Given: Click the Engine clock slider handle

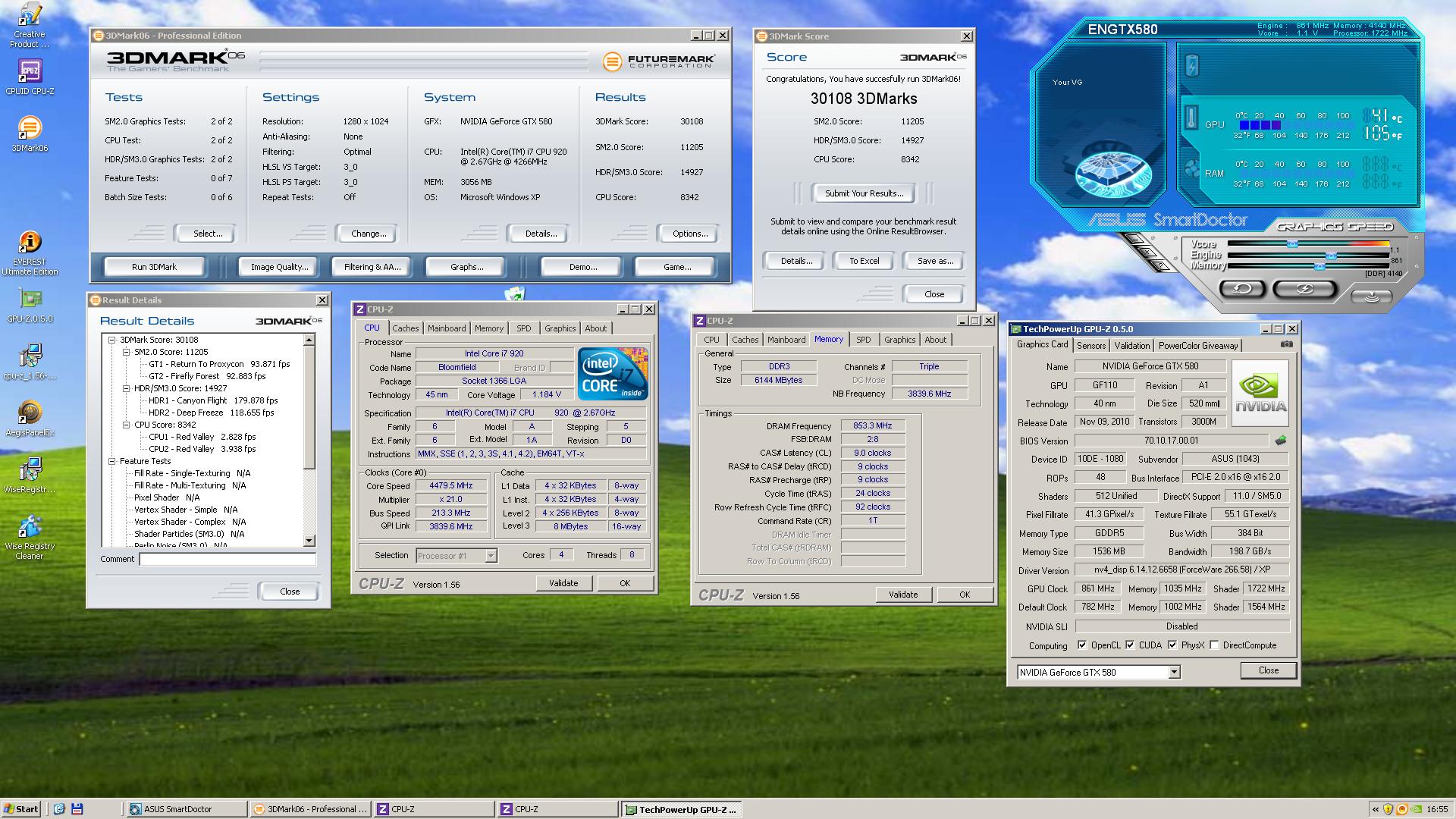Looking at the screenshot, I should click(1330, 256).
